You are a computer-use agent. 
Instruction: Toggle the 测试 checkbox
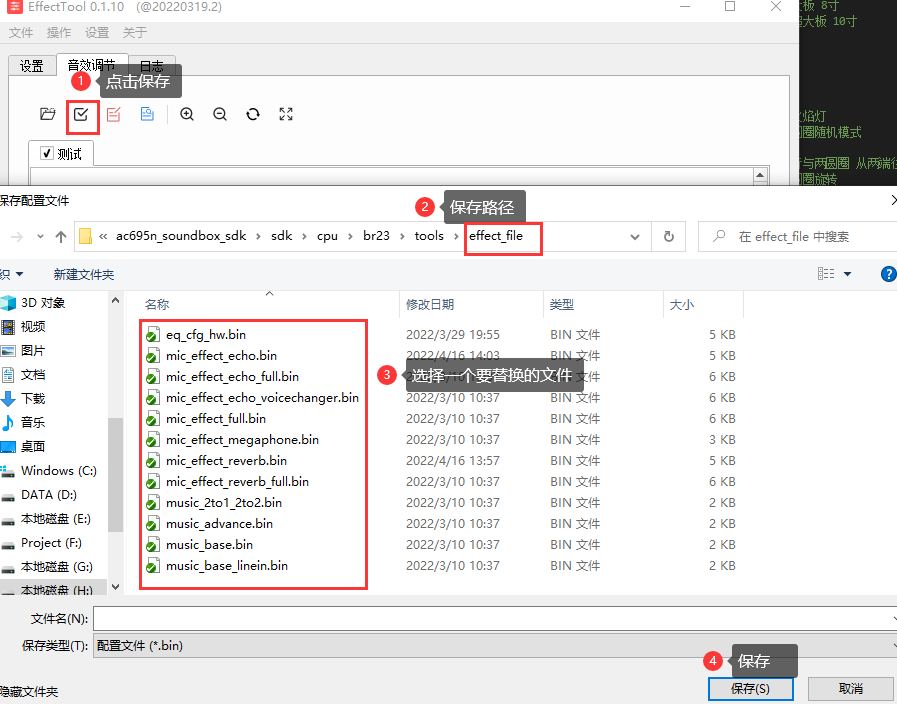click(x=47, y=153)
